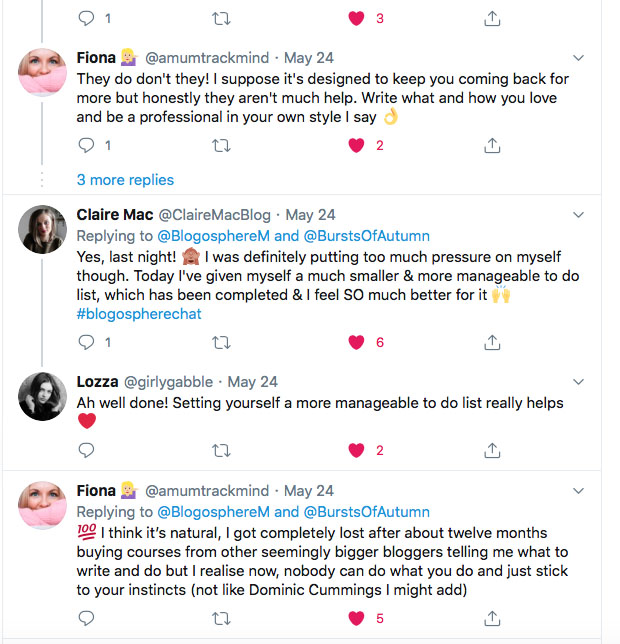620x644 pixels.
Task: Share Claire Mac's tweet
Action: [x=492, y=342]
